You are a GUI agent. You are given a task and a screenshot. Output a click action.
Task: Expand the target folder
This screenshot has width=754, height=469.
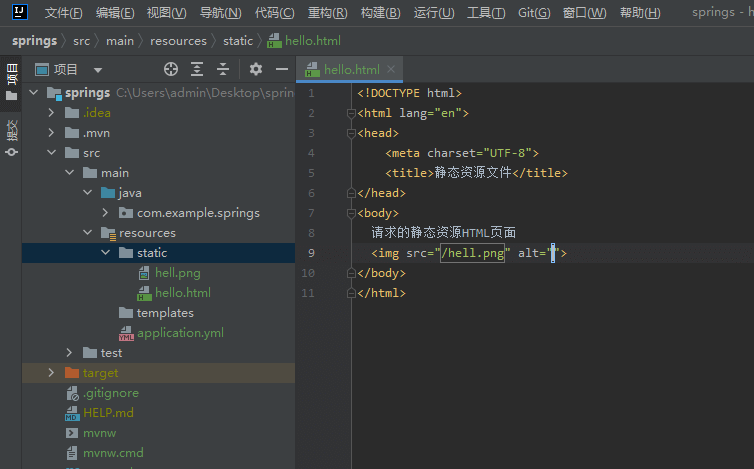[51, 373]
